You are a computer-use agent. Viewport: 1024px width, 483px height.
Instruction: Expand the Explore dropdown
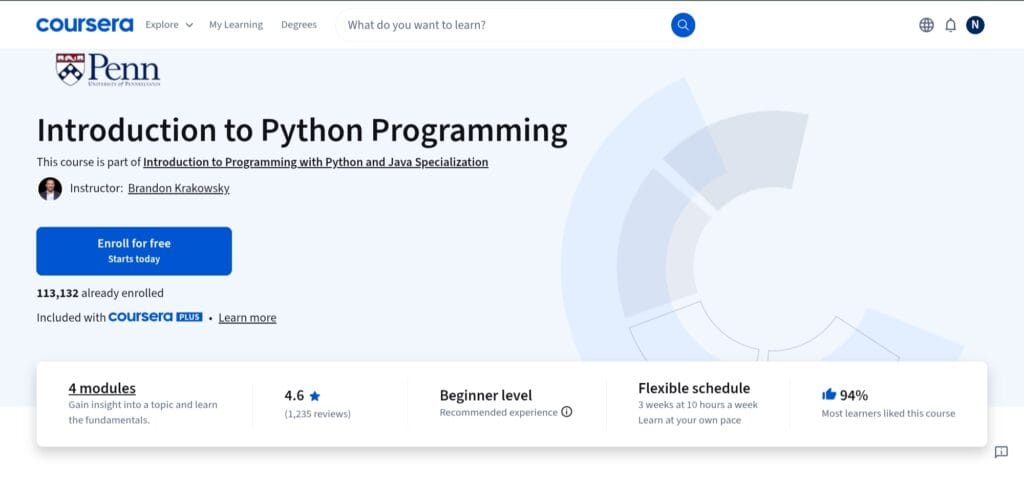pos(169,25)
